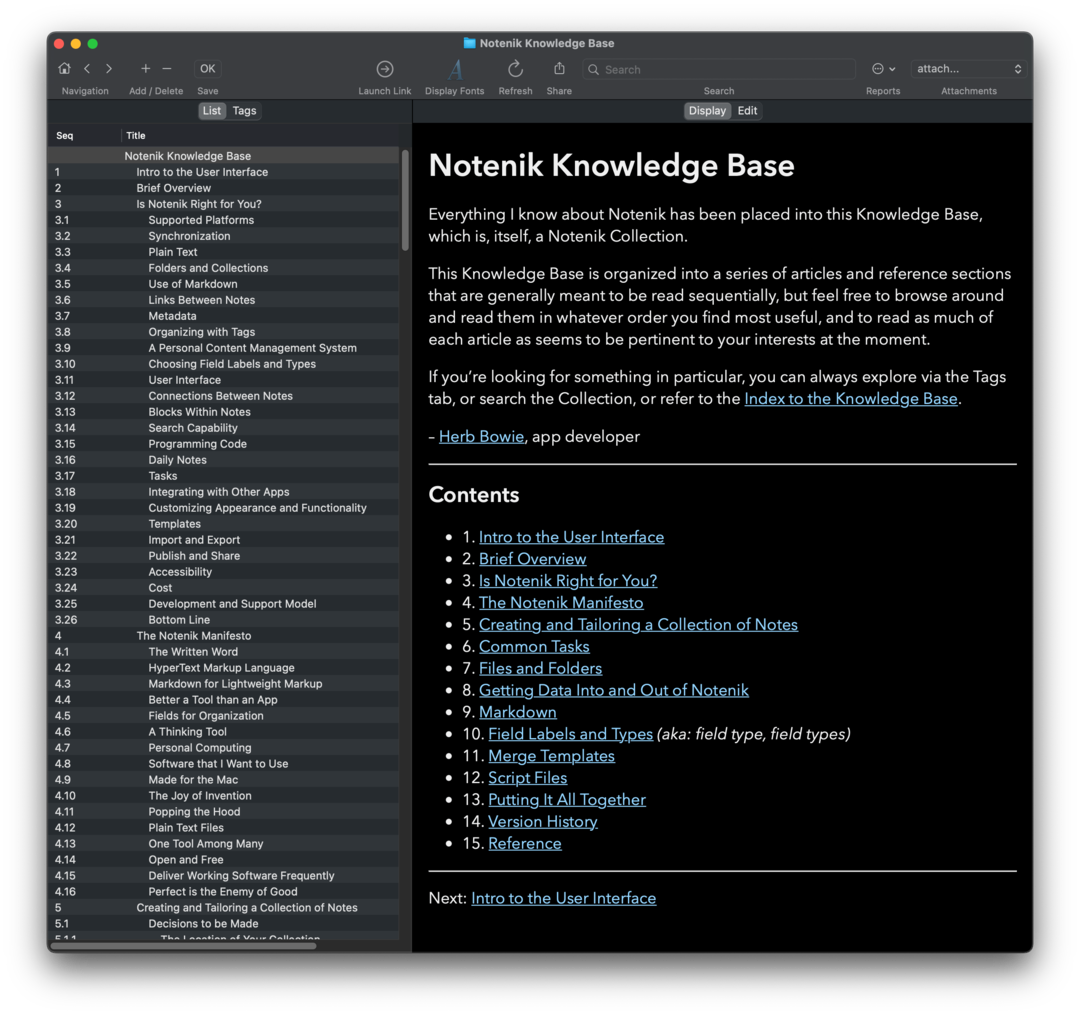The image size is (1080, 1015).
Task: Click the OK save button
Action: (x=207, y=68)
